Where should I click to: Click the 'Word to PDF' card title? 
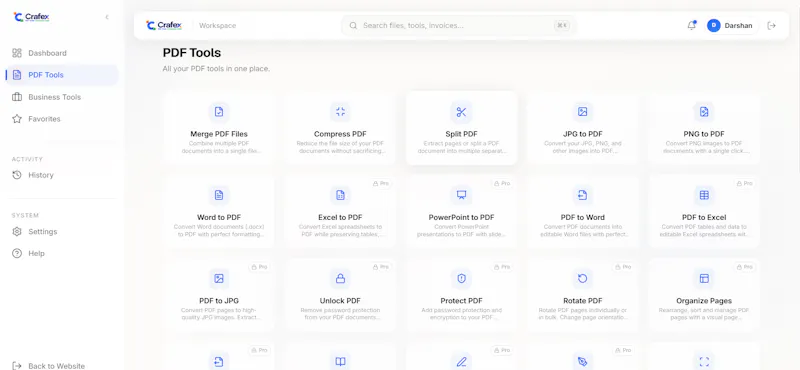219,217
